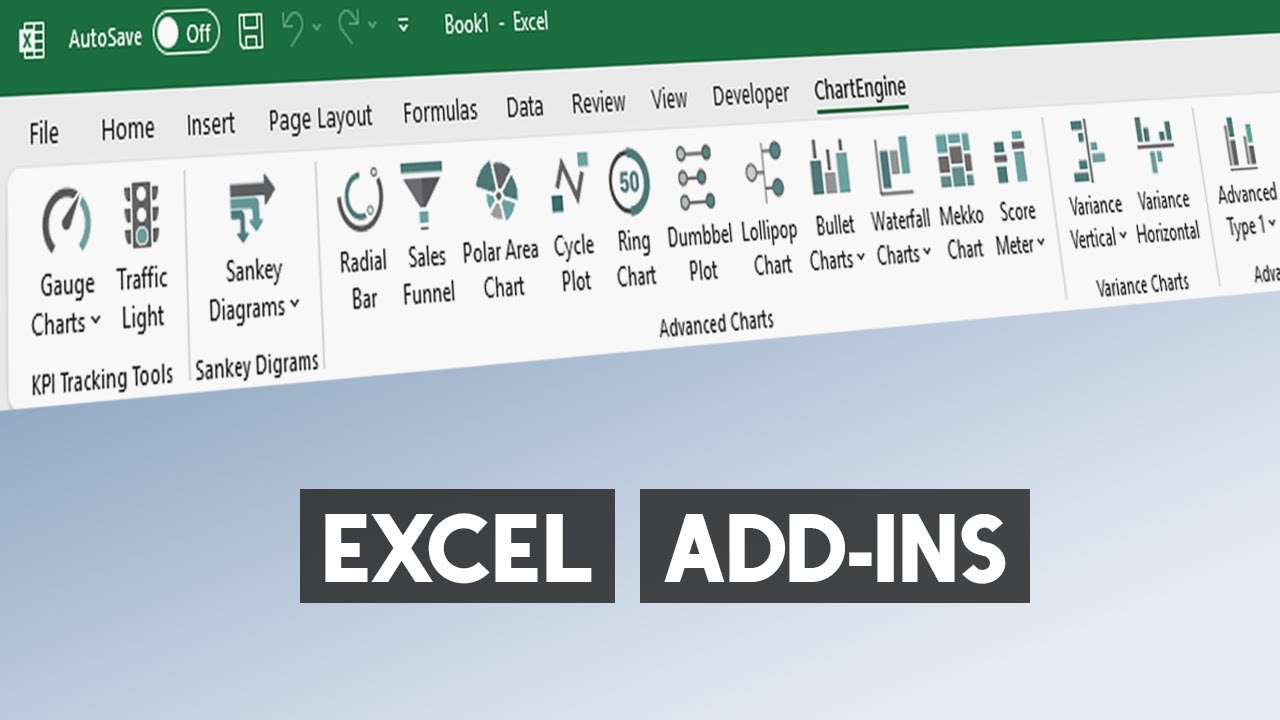The width and height of the screenshot is (1280, 720).
Task: Switch to the Review tab
Action: 598,103
